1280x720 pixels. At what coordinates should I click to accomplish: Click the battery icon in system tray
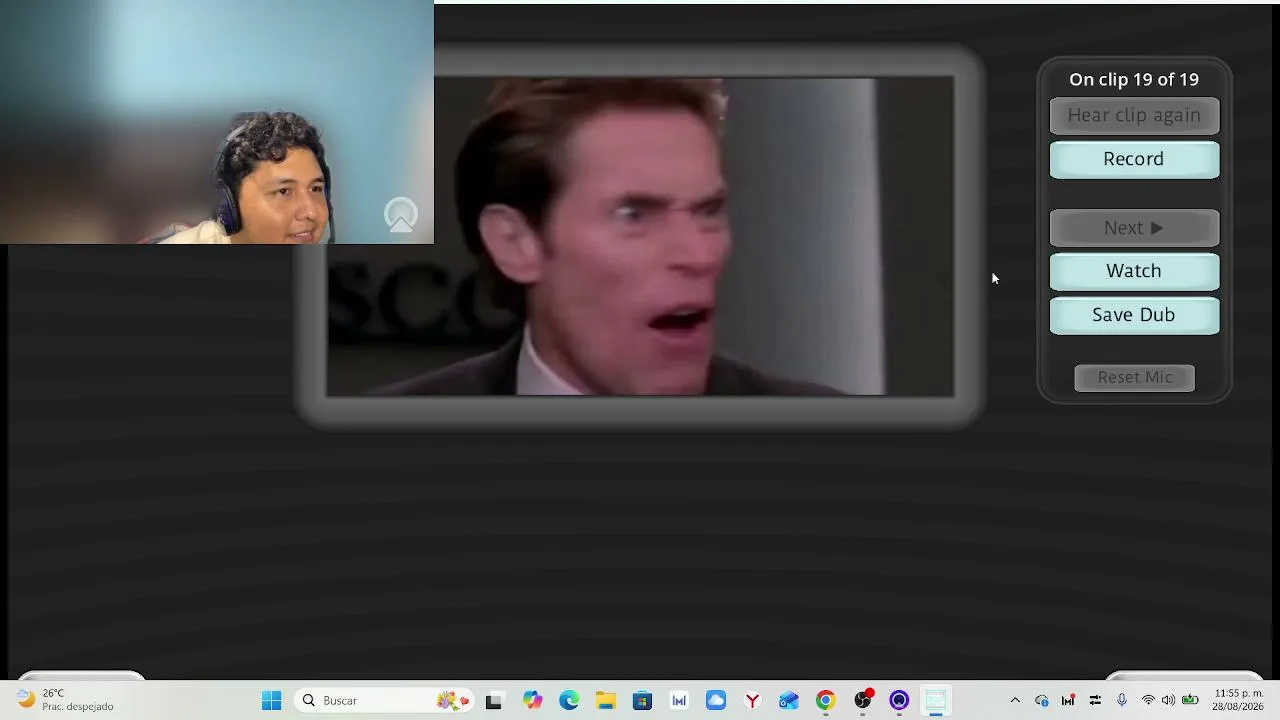(1190, 701)
